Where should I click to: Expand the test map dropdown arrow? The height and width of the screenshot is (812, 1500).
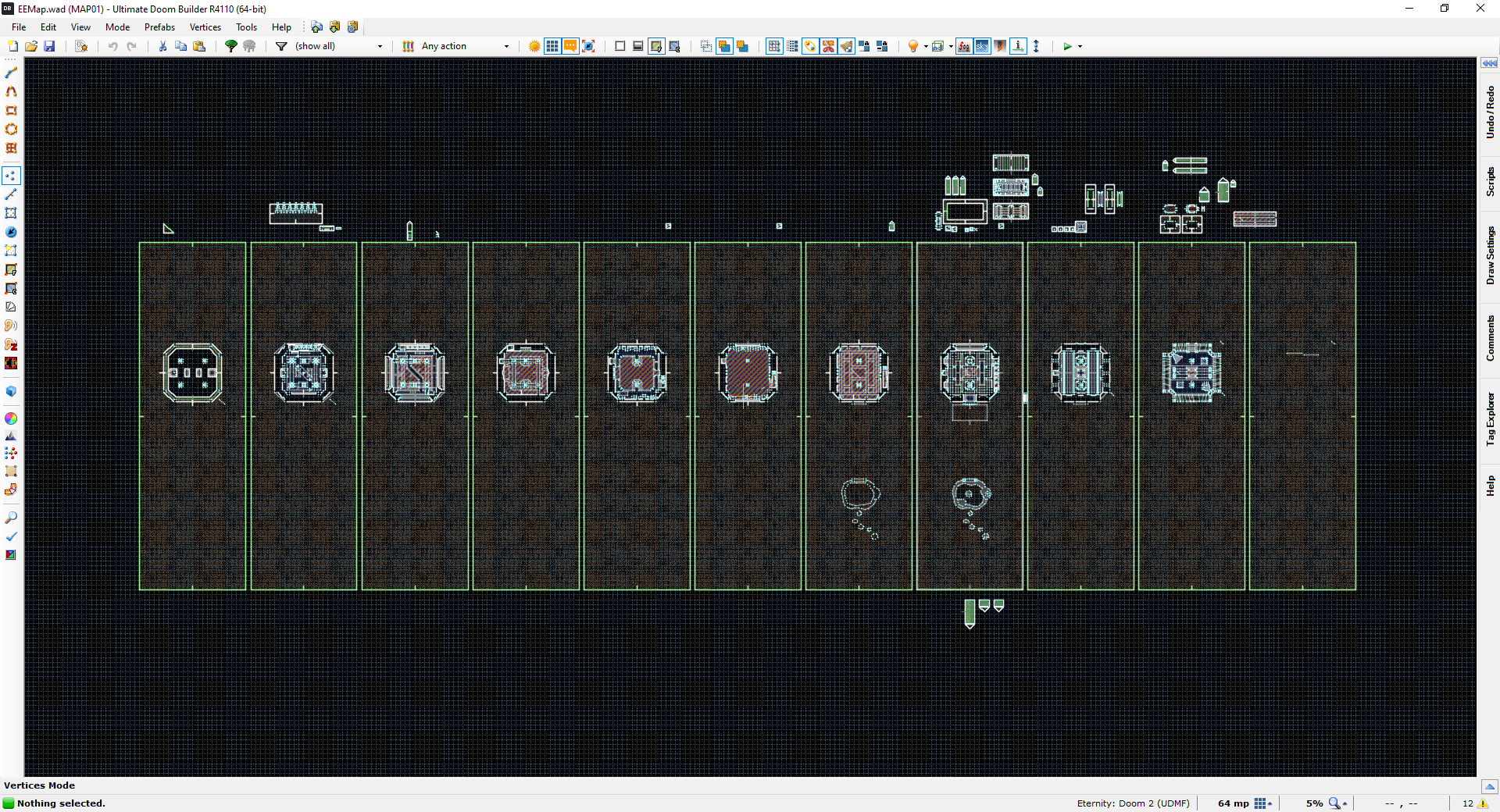pos(1080,46)
